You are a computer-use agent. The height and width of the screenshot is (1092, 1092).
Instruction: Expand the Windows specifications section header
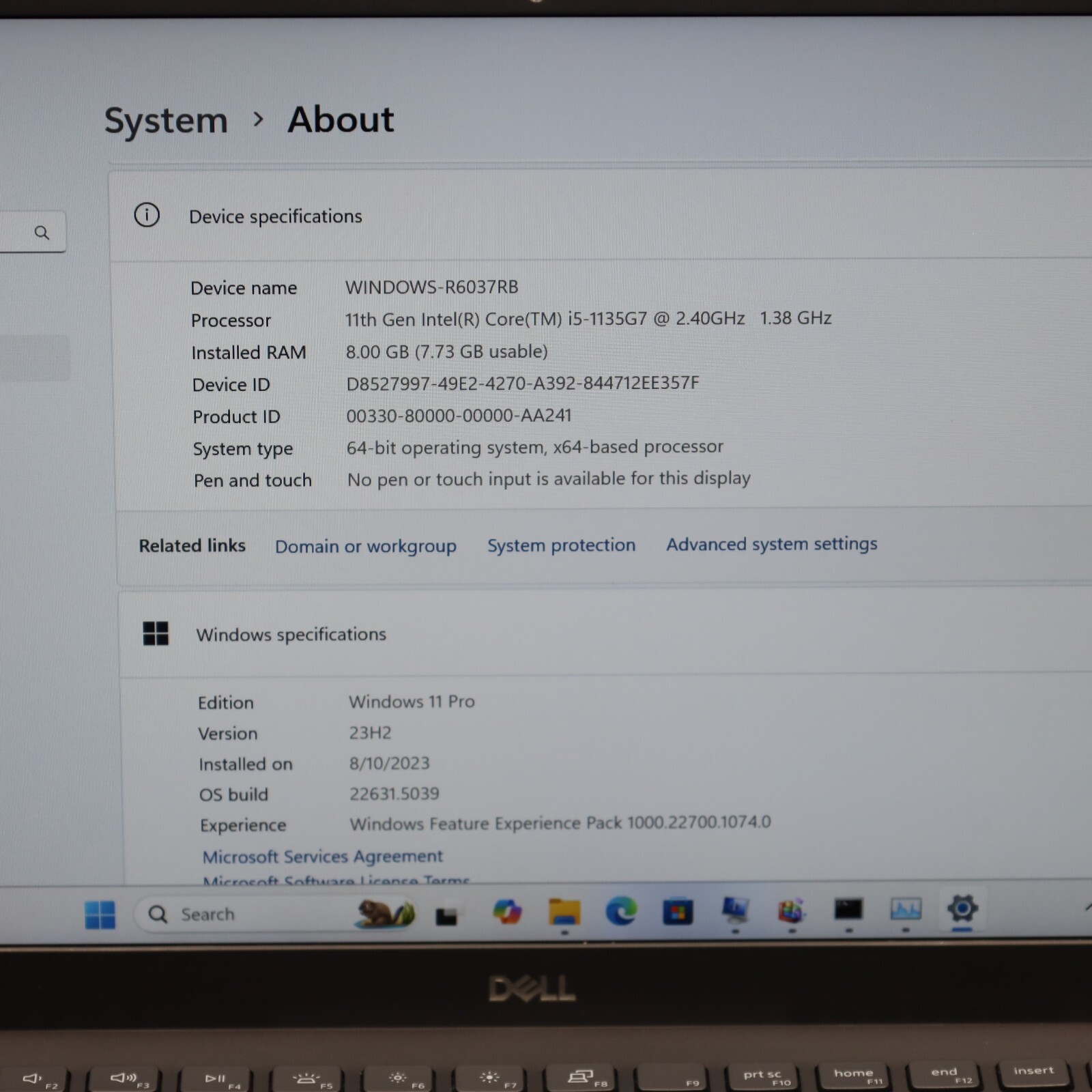point(606,634)
